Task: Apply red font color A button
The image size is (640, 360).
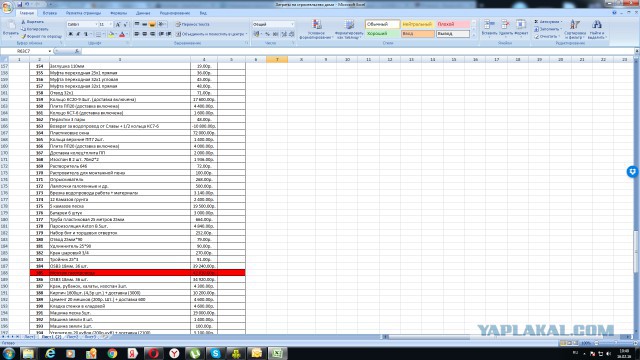Action: point(122,35)
